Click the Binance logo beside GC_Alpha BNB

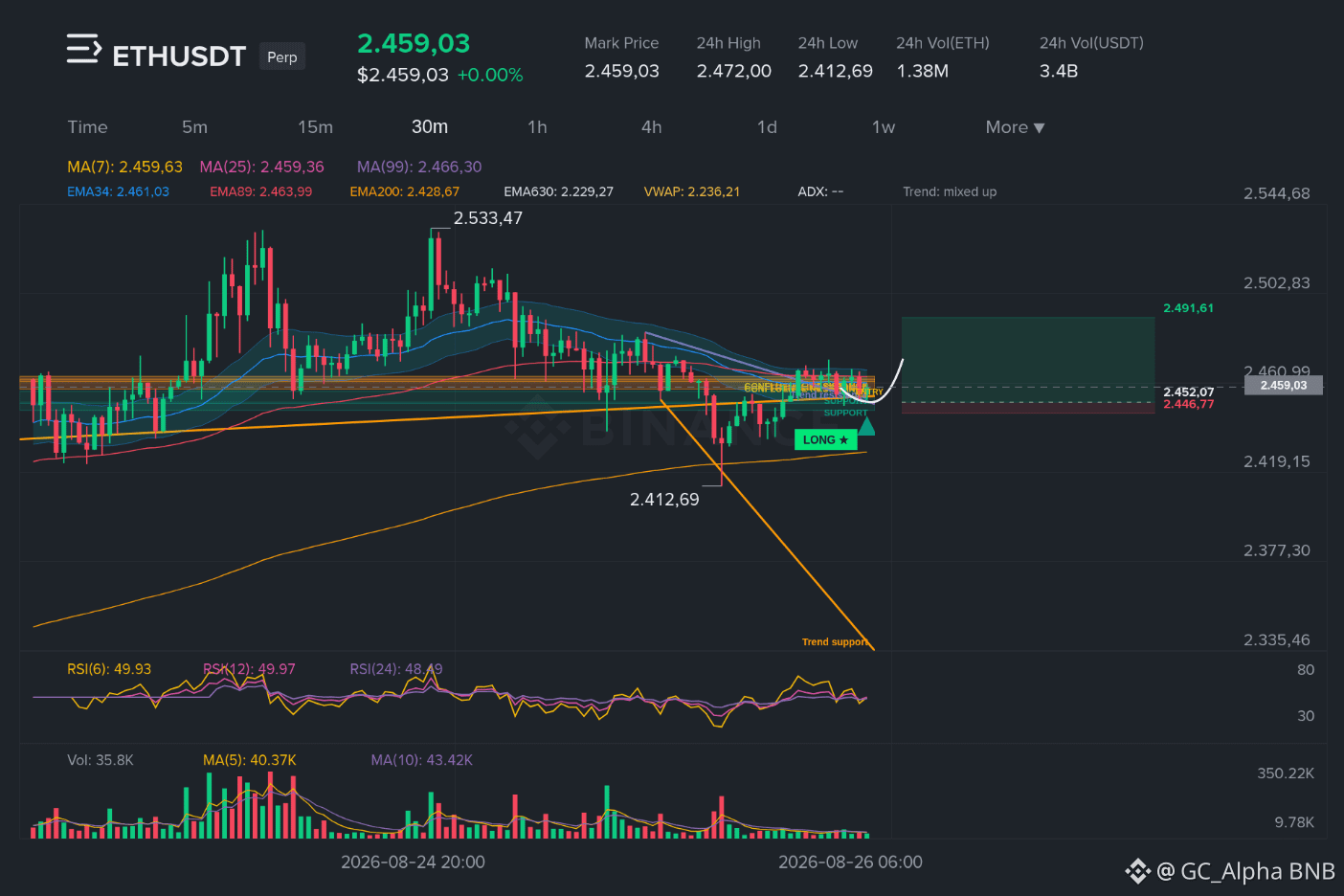coord(1137,871)
